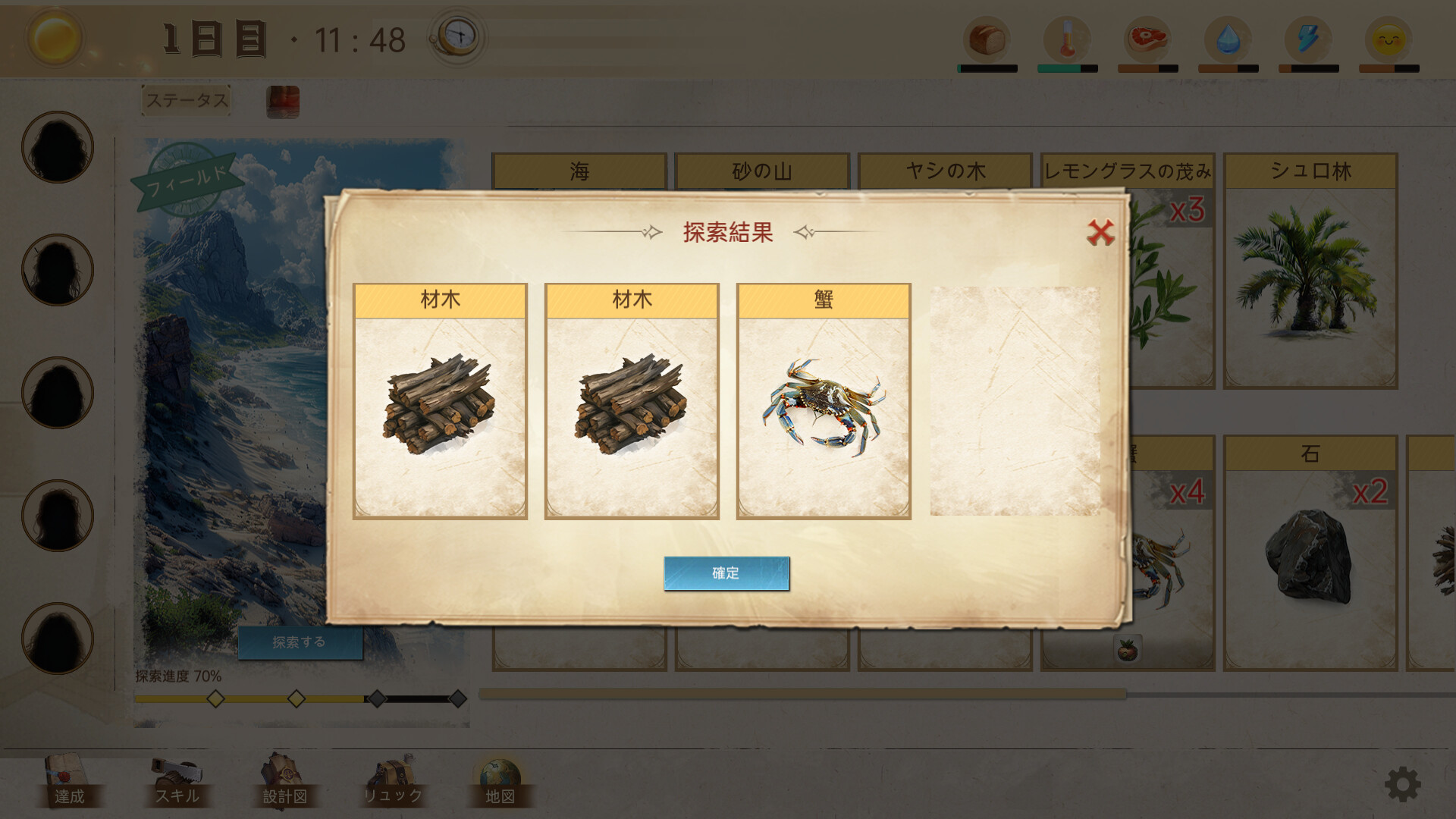Select the 蟹 crab result card
Viewport: 1456px width, 819px height.
coord(824,401)
